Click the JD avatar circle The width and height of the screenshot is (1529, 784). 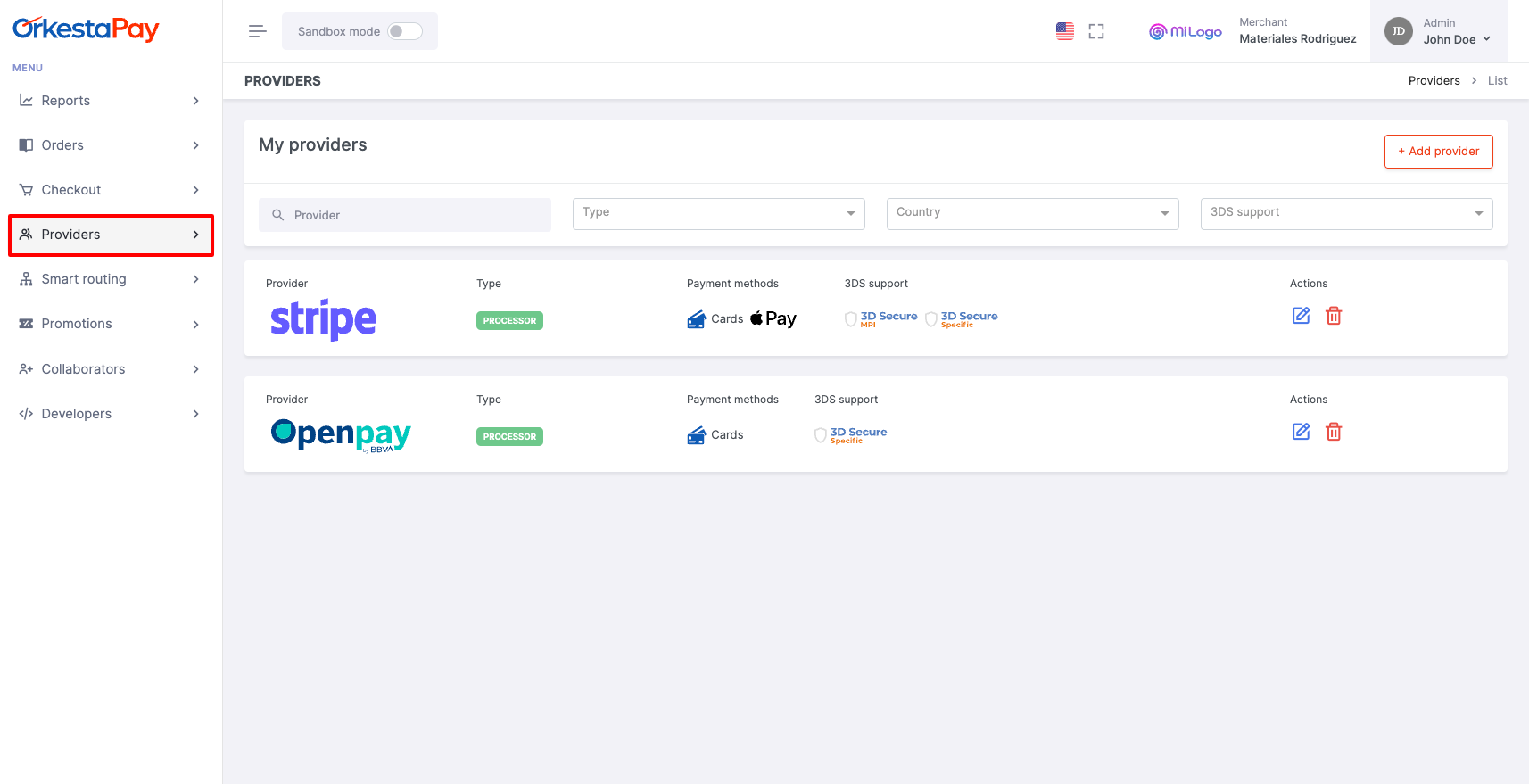(1399, 31)
